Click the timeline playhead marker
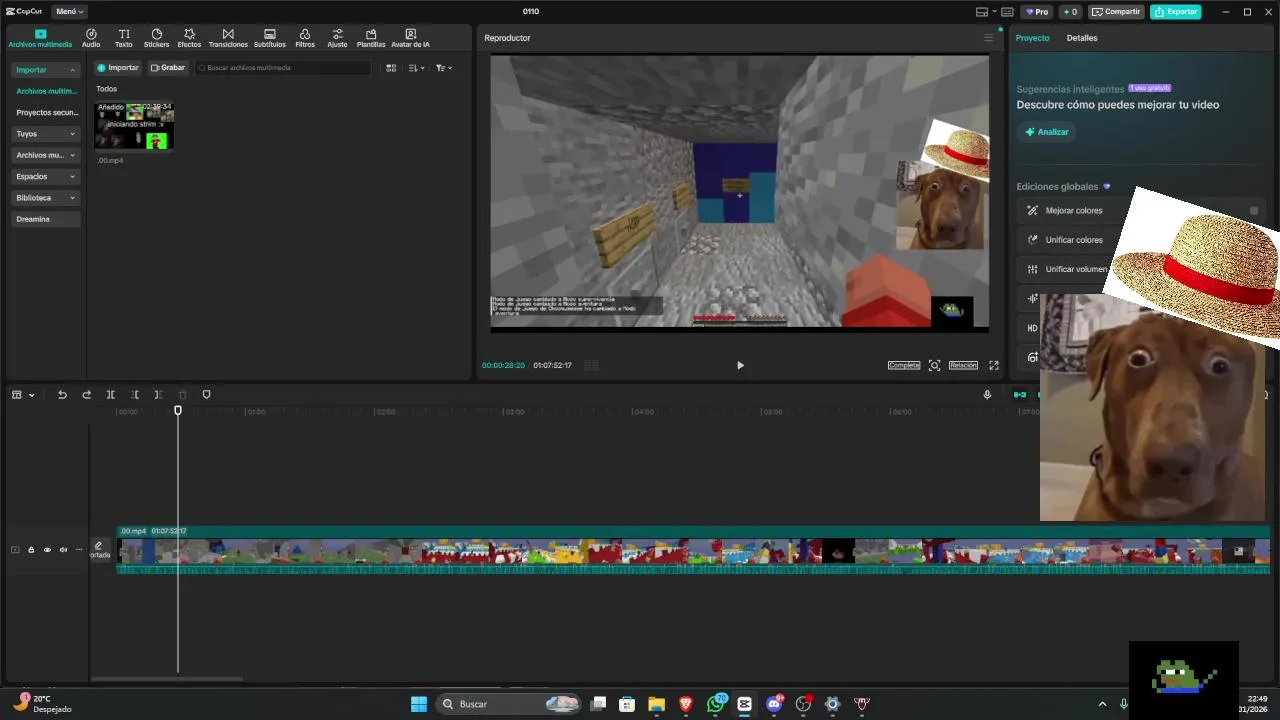The height and width of the screenshot is (720, 1280). tap(178, 410)
